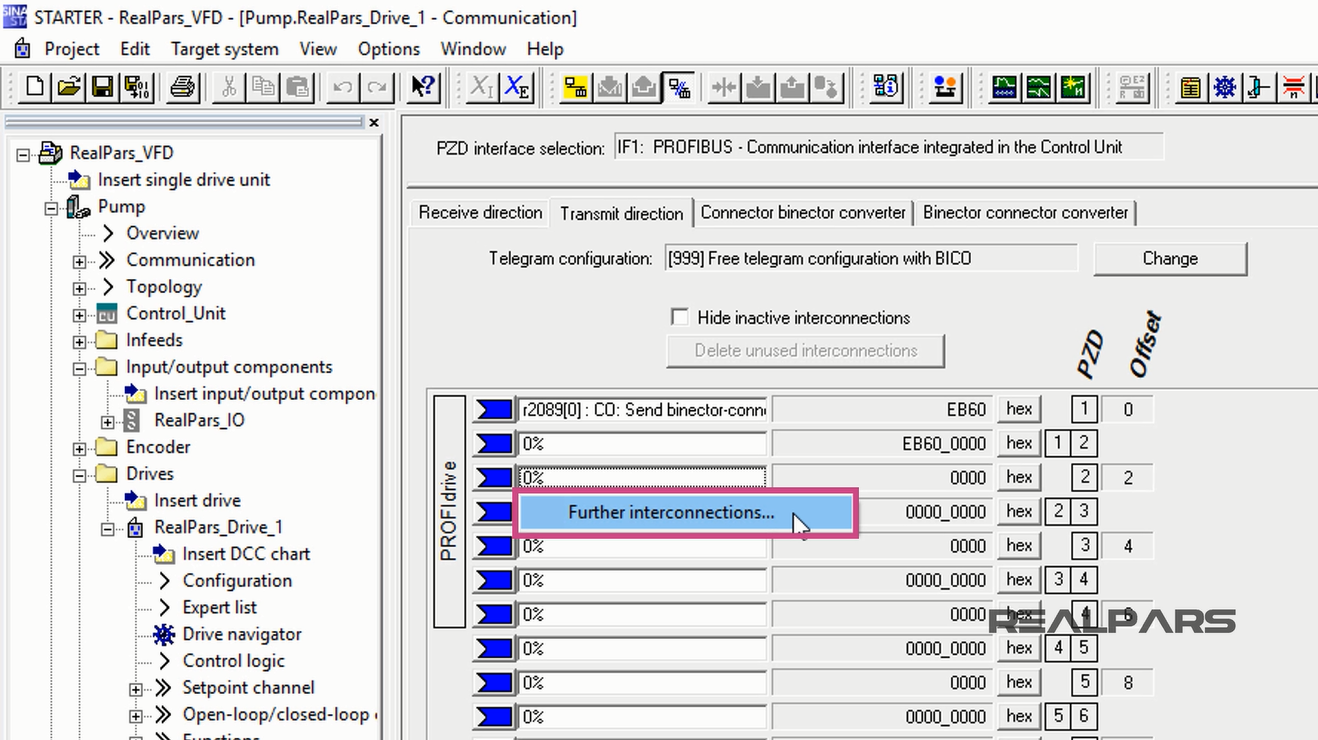Screen dimensions: 1318x740
Task: Select Configuration under RealPars_Drive_1
Action: click(237, 581)
